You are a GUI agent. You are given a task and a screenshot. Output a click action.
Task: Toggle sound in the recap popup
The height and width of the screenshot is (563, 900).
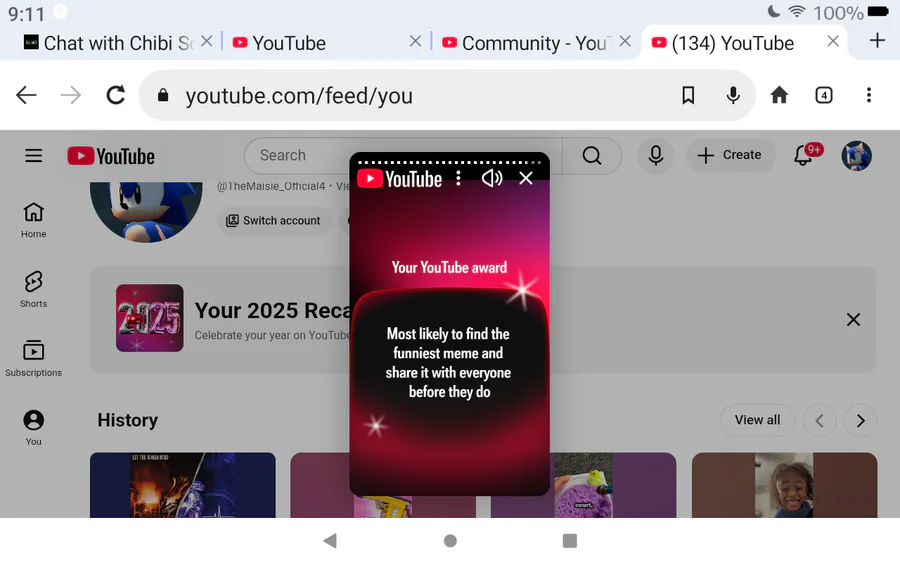click(491, 178)
